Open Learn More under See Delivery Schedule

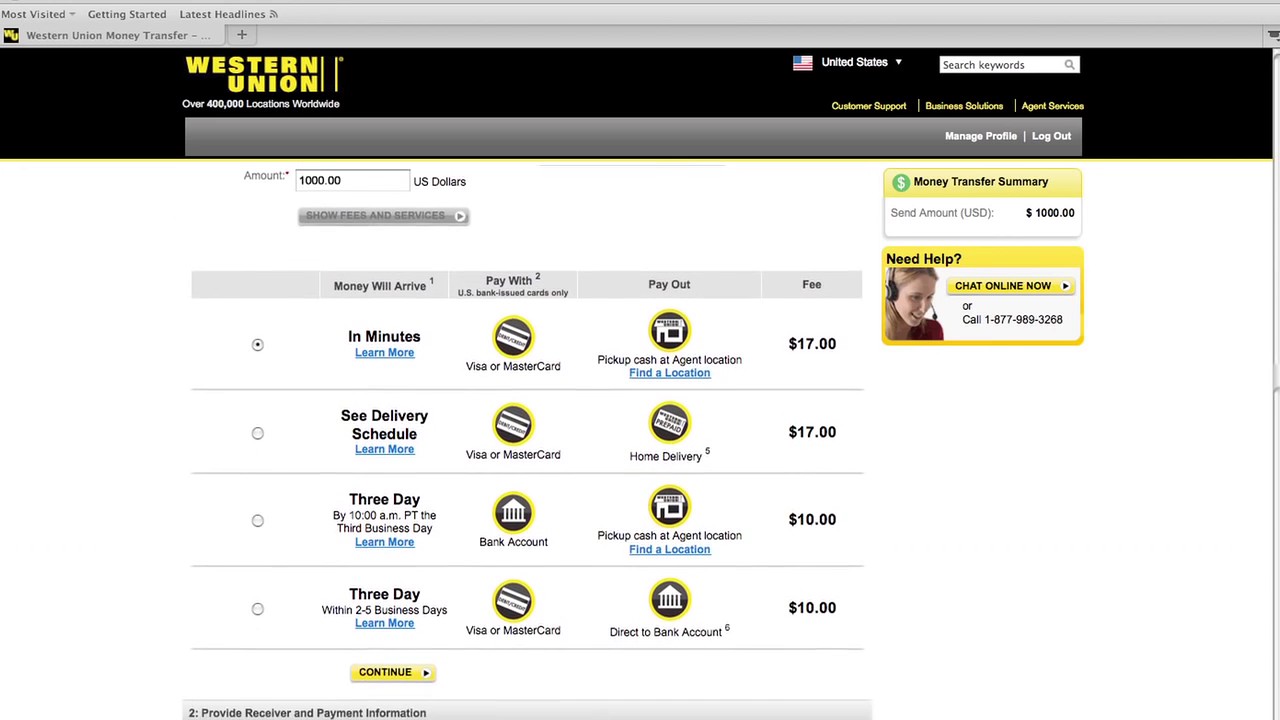(384, 449)
